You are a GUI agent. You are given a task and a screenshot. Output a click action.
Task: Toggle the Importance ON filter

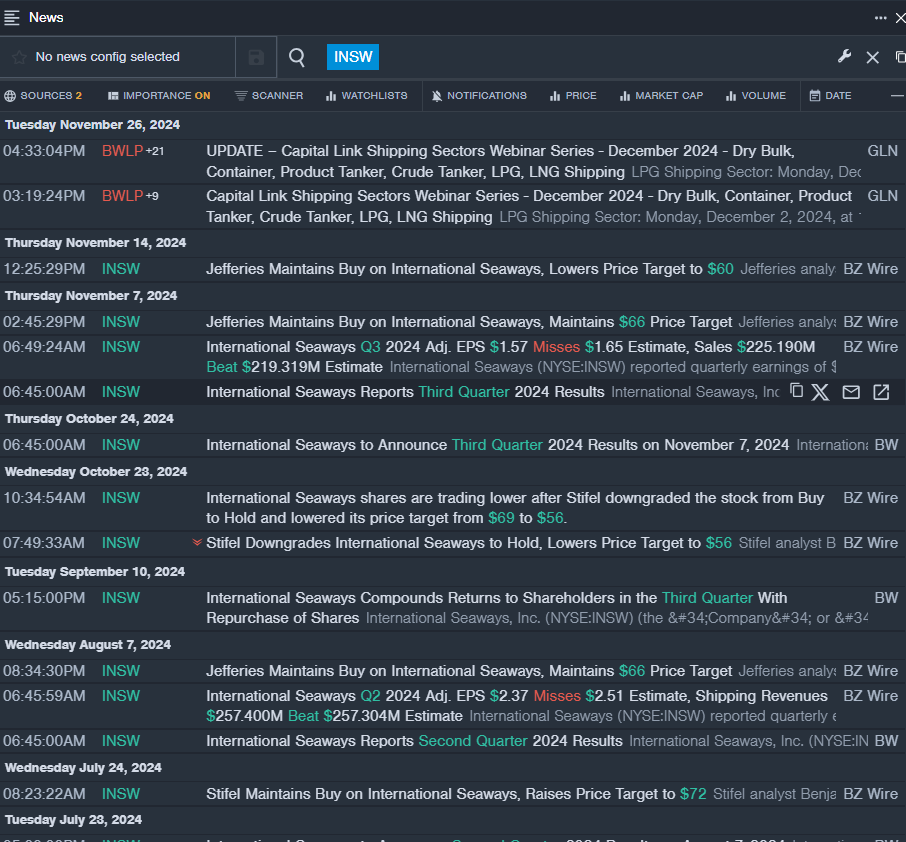tap(159, 96)
